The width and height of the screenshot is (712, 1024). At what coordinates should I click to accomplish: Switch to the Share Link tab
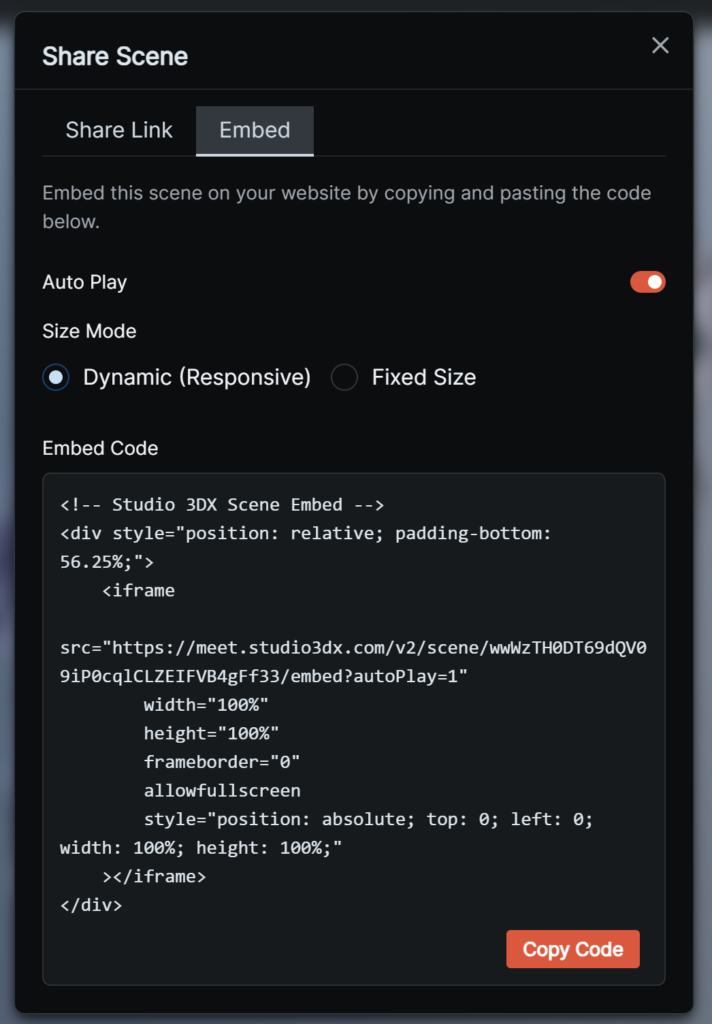(x=119, y=130)
